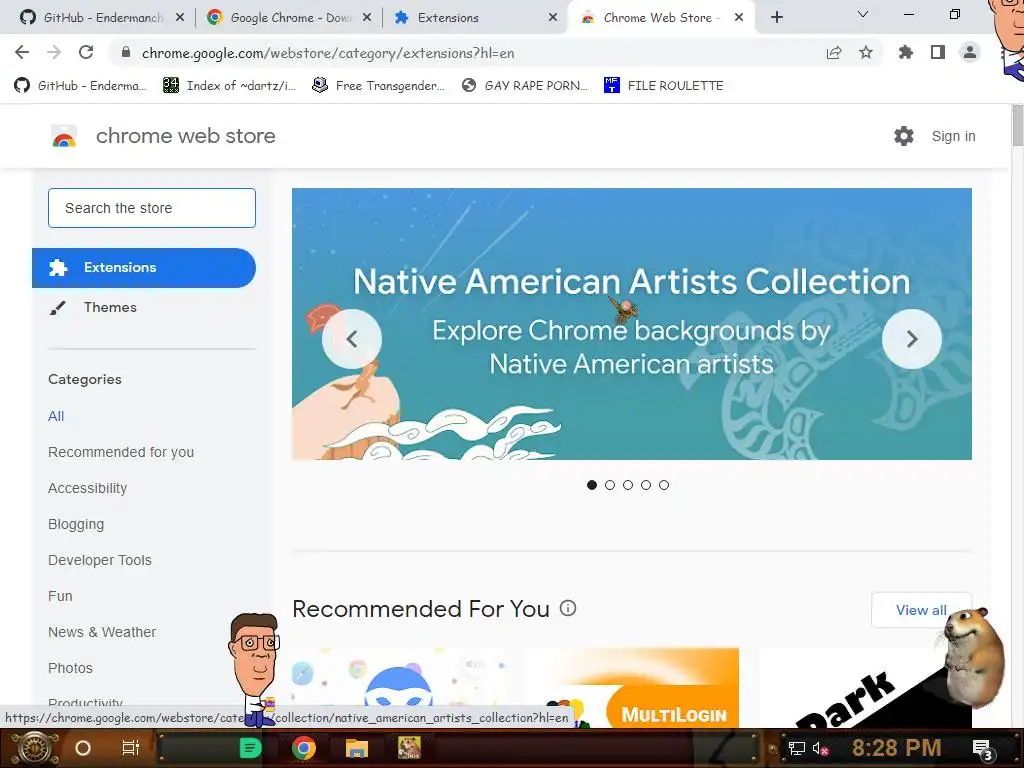Show the previous carousel banner

[352, 339]
